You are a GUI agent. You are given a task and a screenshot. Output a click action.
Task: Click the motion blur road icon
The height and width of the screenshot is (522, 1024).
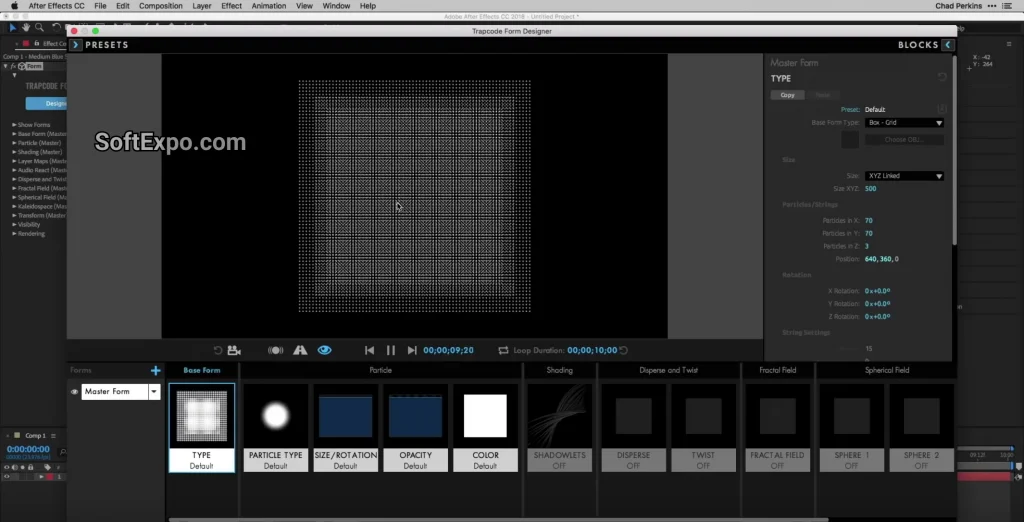(299, 350)
